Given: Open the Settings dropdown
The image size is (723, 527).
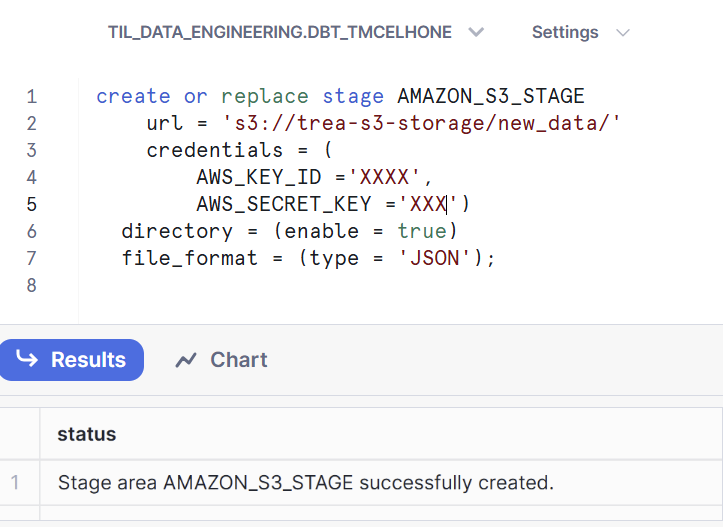Looking at the screenshot, I should 564,33.
